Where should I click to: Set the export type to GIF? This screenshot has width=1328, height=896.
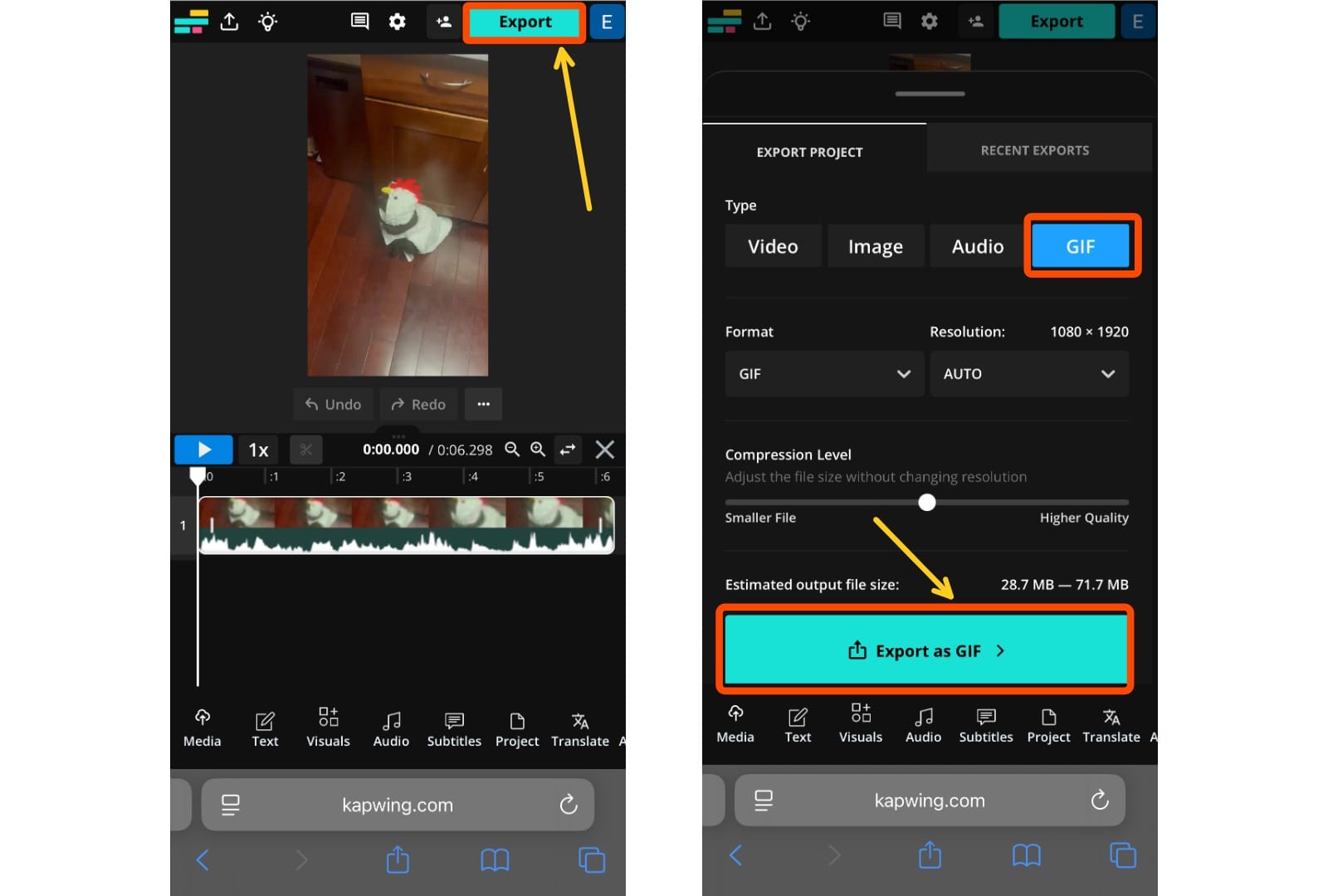(1080, 246)
